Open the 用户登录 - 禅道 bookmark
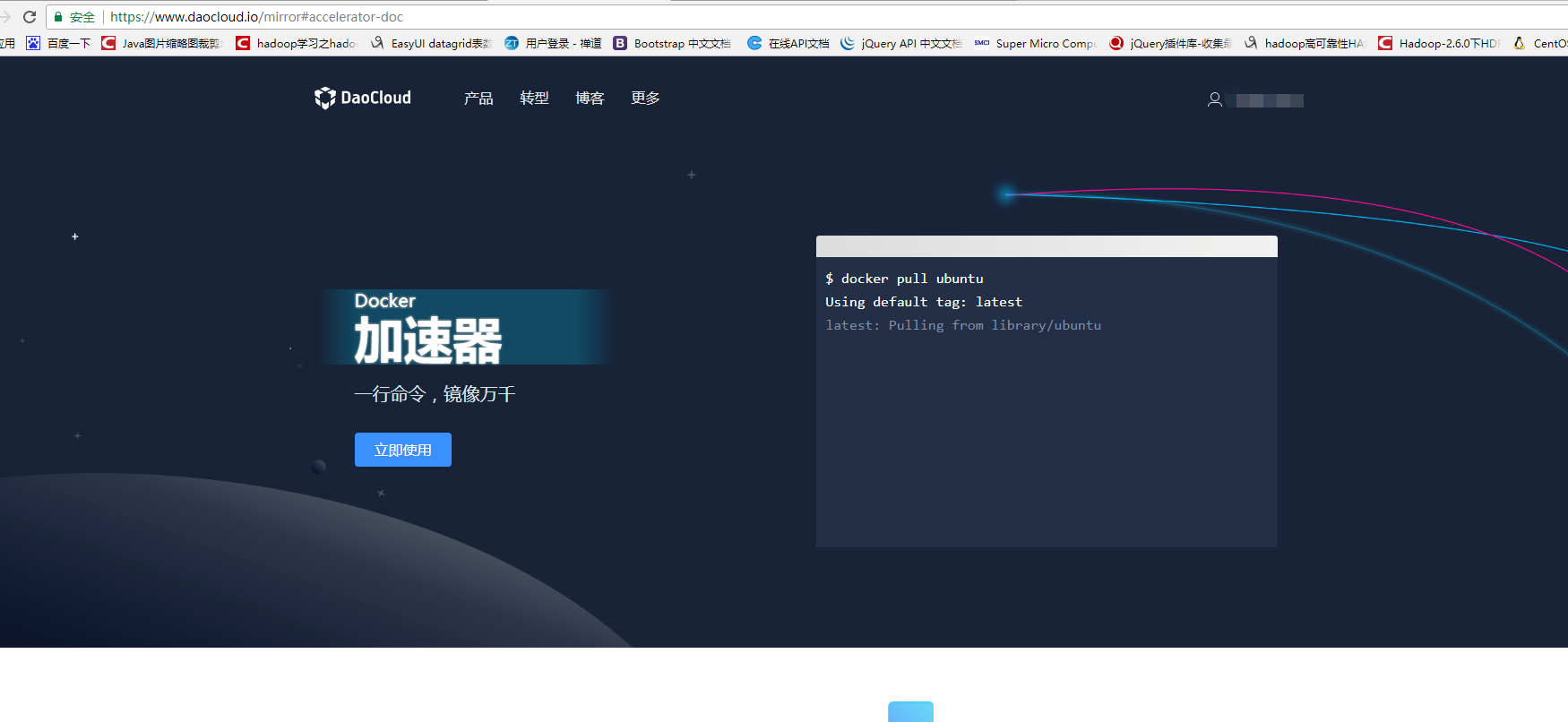1568x722 pixels. 553,43
